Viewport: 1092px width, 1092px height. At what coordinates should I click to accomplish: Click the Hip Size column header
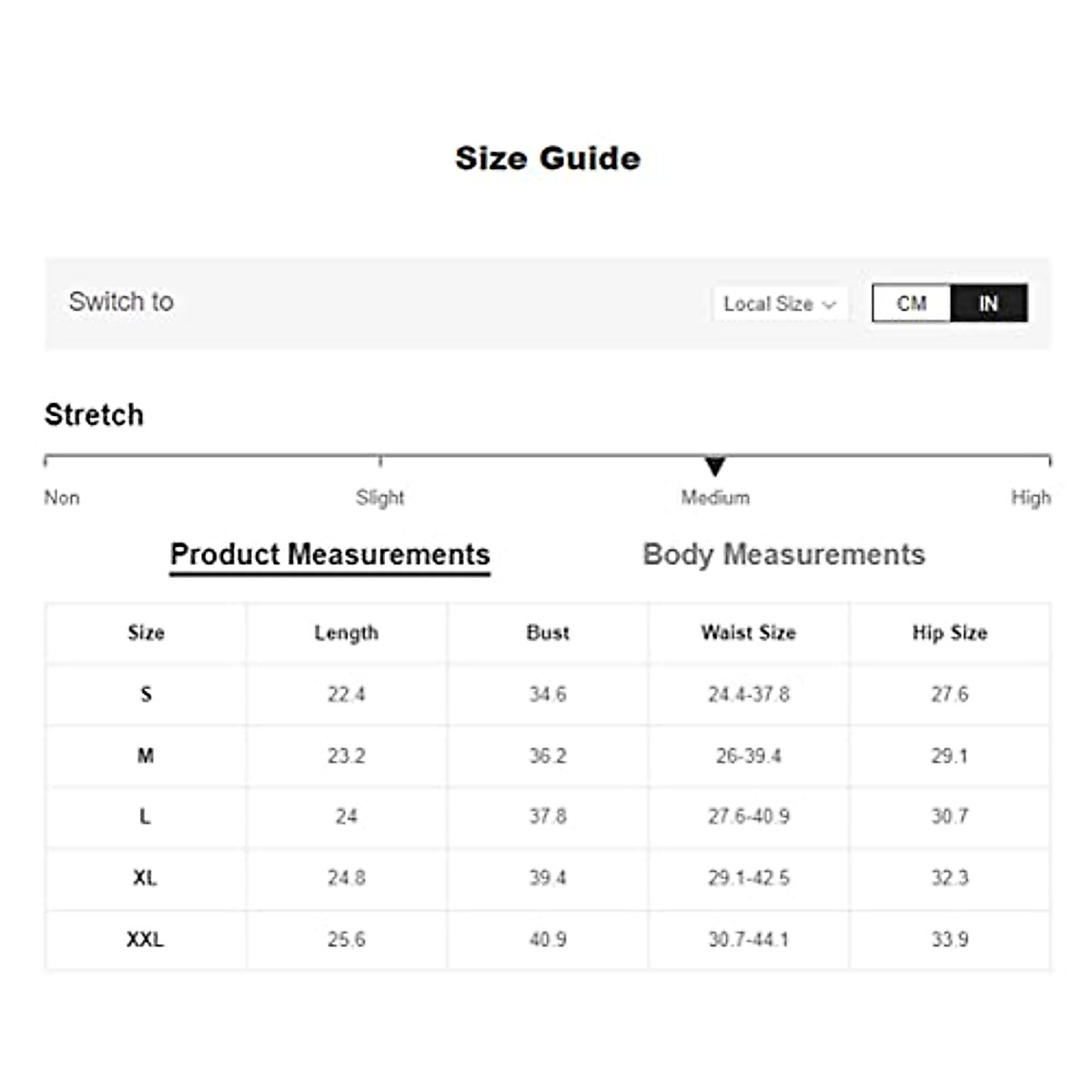949,632
